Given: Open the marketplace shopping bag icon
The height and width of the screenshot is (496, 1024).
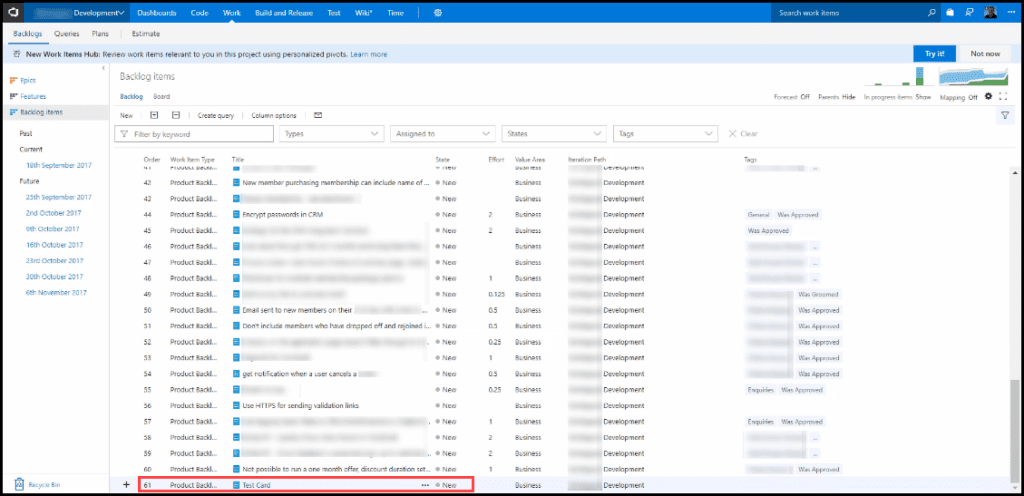Looking at the screenshot, I should tap(950, 13).
